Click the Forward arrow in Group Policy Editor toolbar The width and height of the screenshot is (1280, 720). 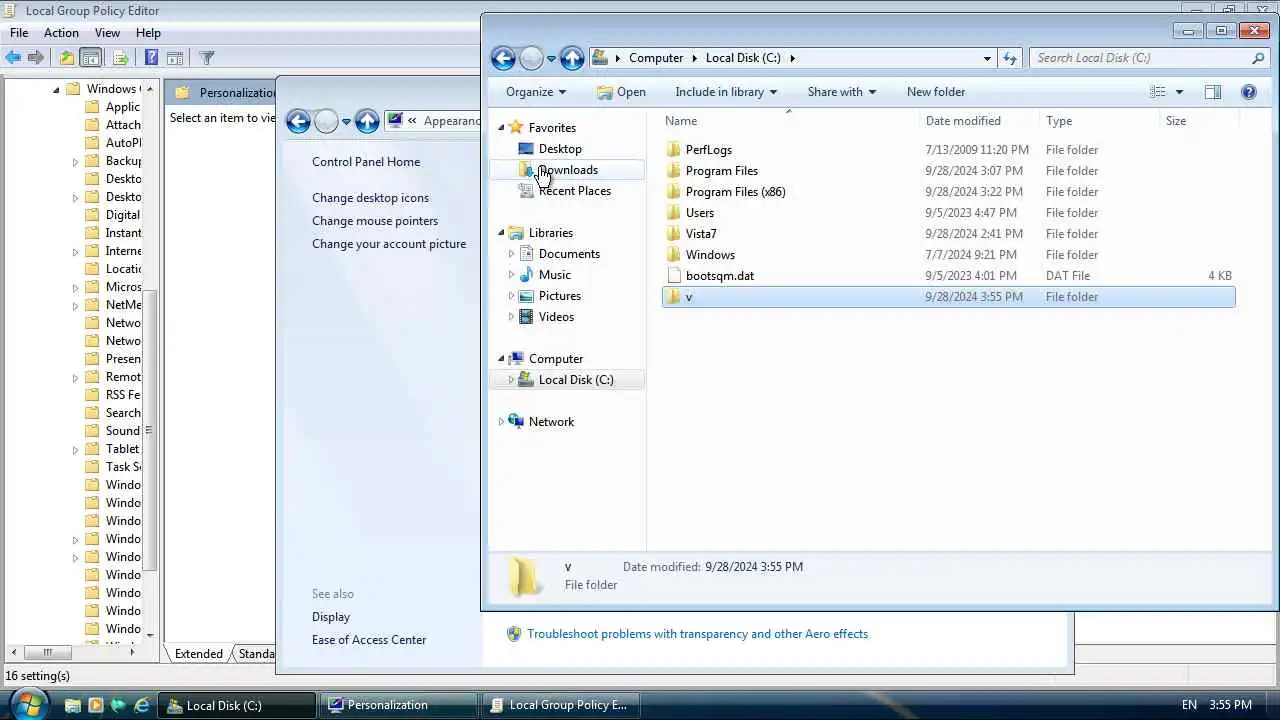coord(36,58)
